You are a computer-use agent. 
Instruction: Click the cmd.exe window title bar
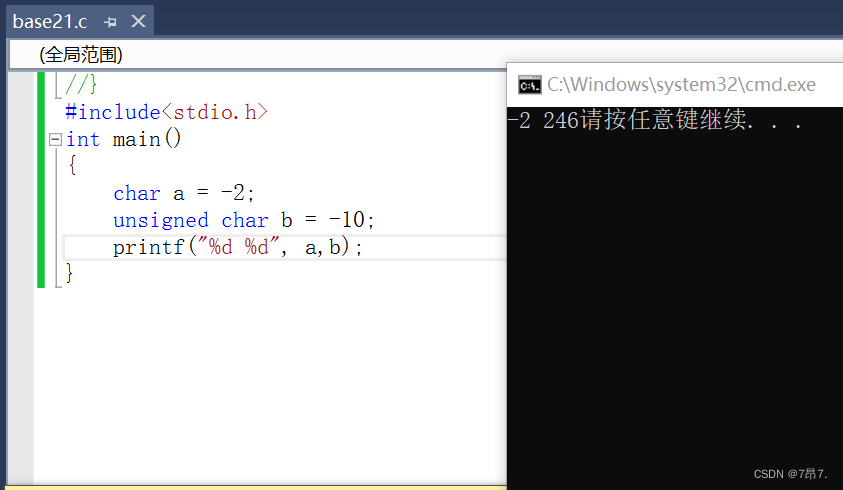[680, 85]
